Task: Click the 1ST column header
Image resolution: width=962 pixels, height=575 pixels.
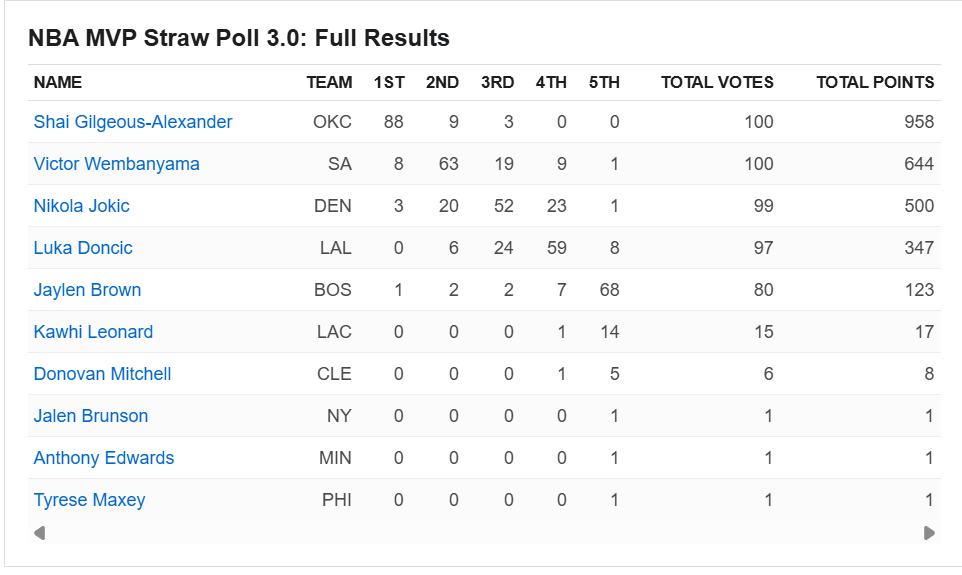Action: tap(389, 83)
